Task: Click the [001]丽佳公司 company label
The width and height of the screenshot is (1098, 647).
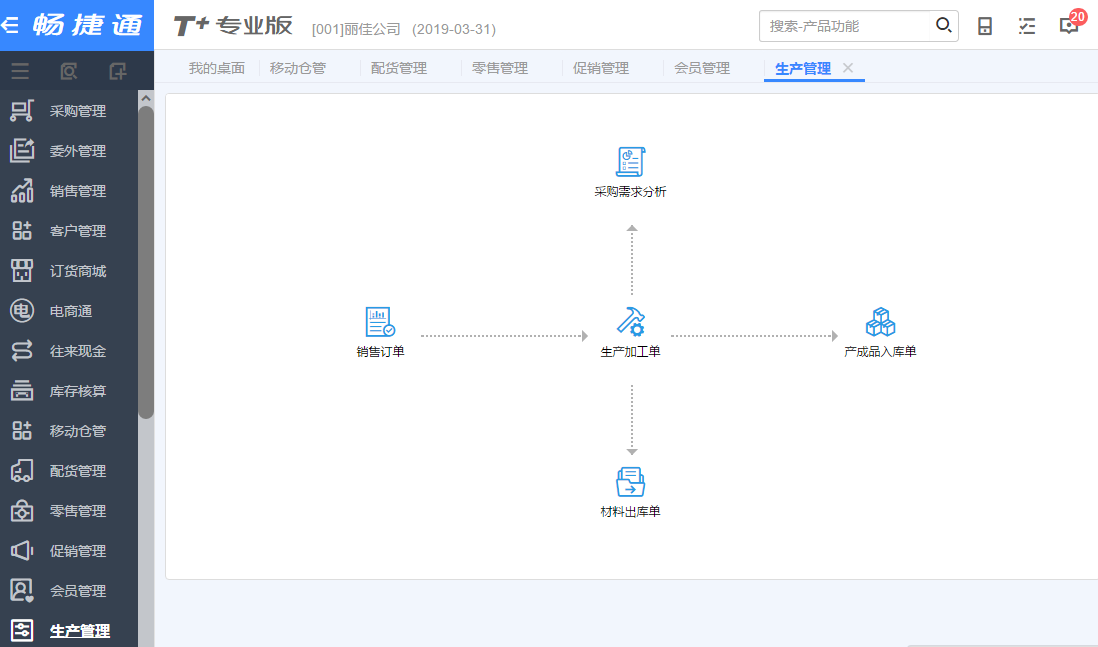Action: [x=356, y=29]
